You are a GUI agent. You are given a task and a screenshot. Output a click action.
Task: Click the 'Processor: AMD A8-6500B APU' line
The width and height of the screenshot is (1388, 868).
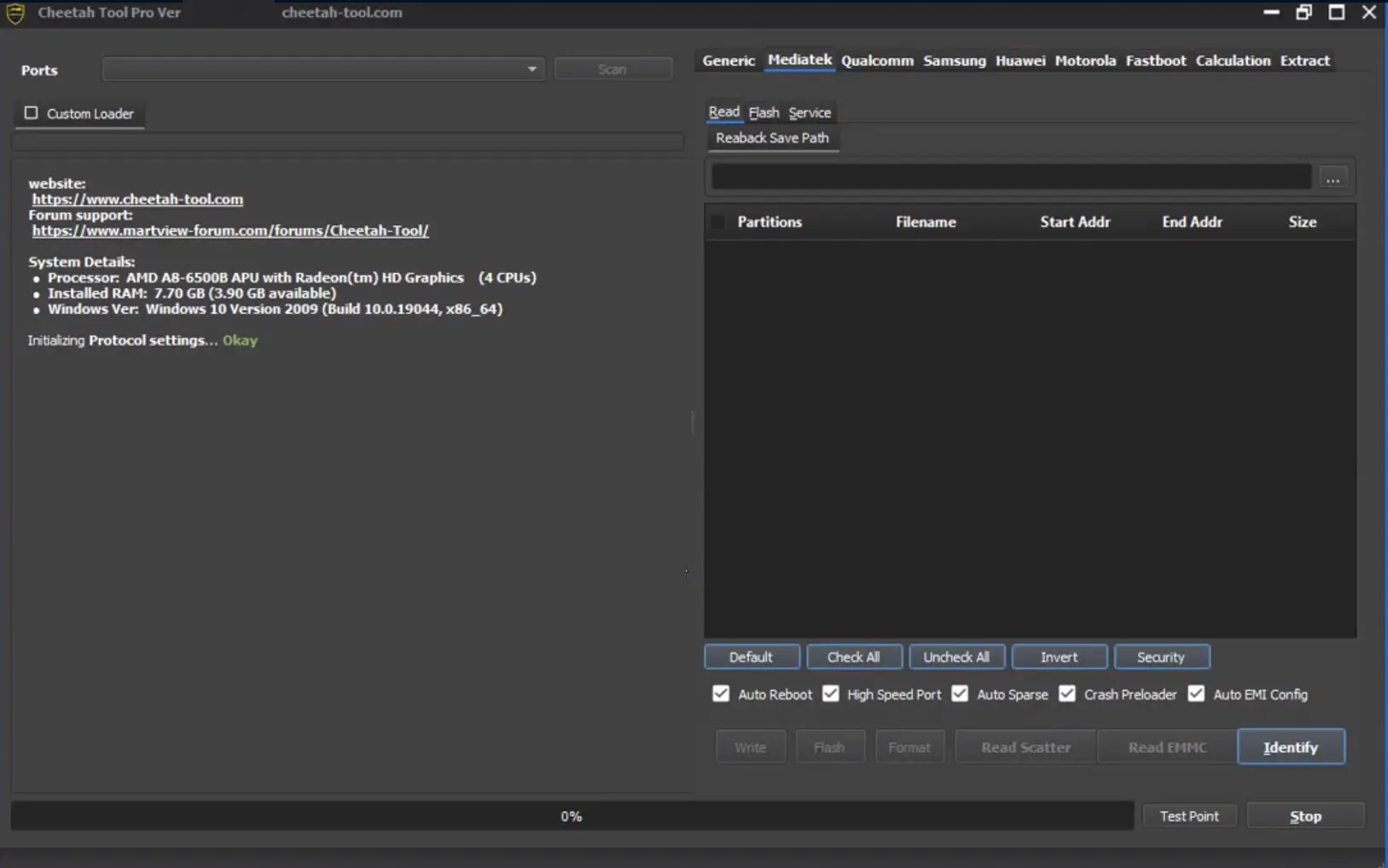point(292,277)
